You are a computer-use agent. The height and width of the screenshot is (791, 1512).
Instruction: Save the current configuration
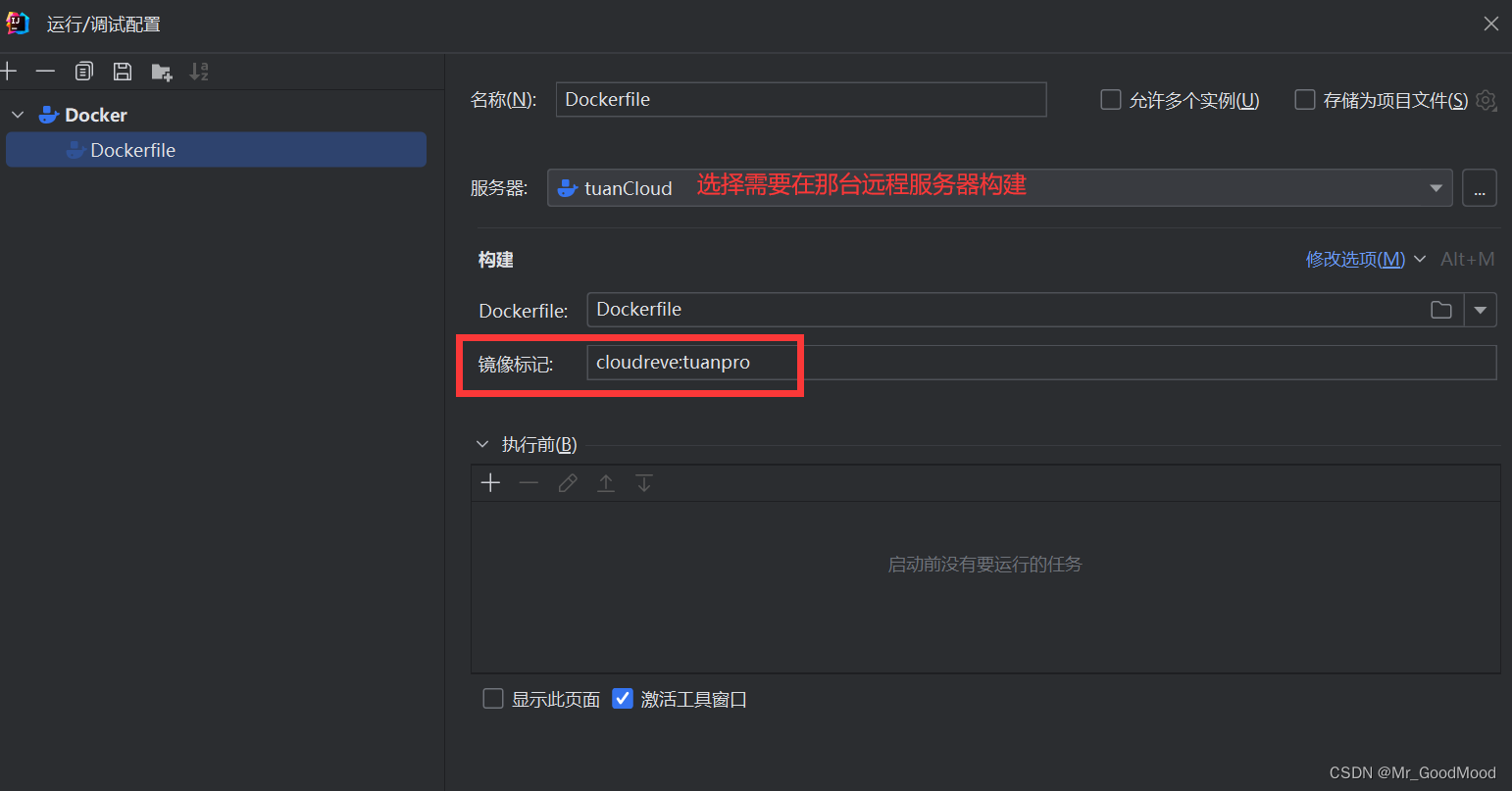(x=122, y=71)
